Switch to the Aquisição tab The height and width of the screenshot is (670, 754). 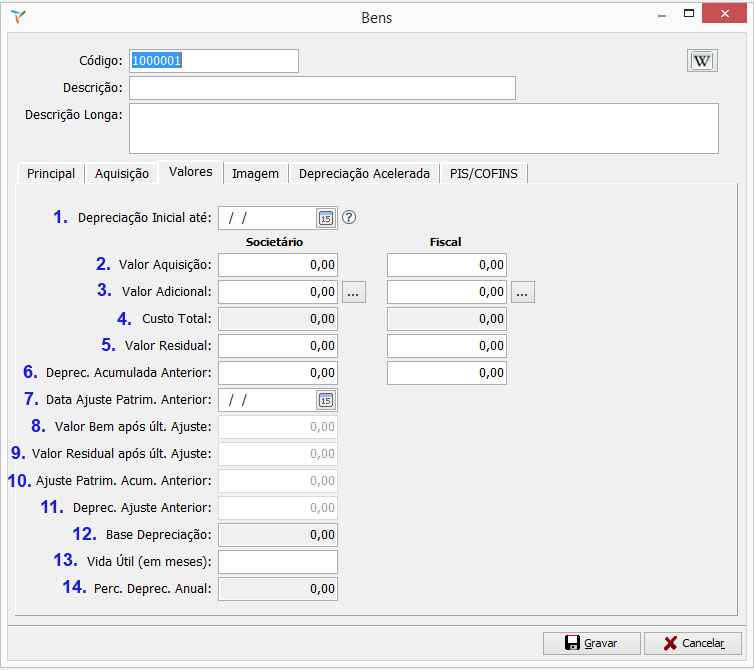(122, 174)
